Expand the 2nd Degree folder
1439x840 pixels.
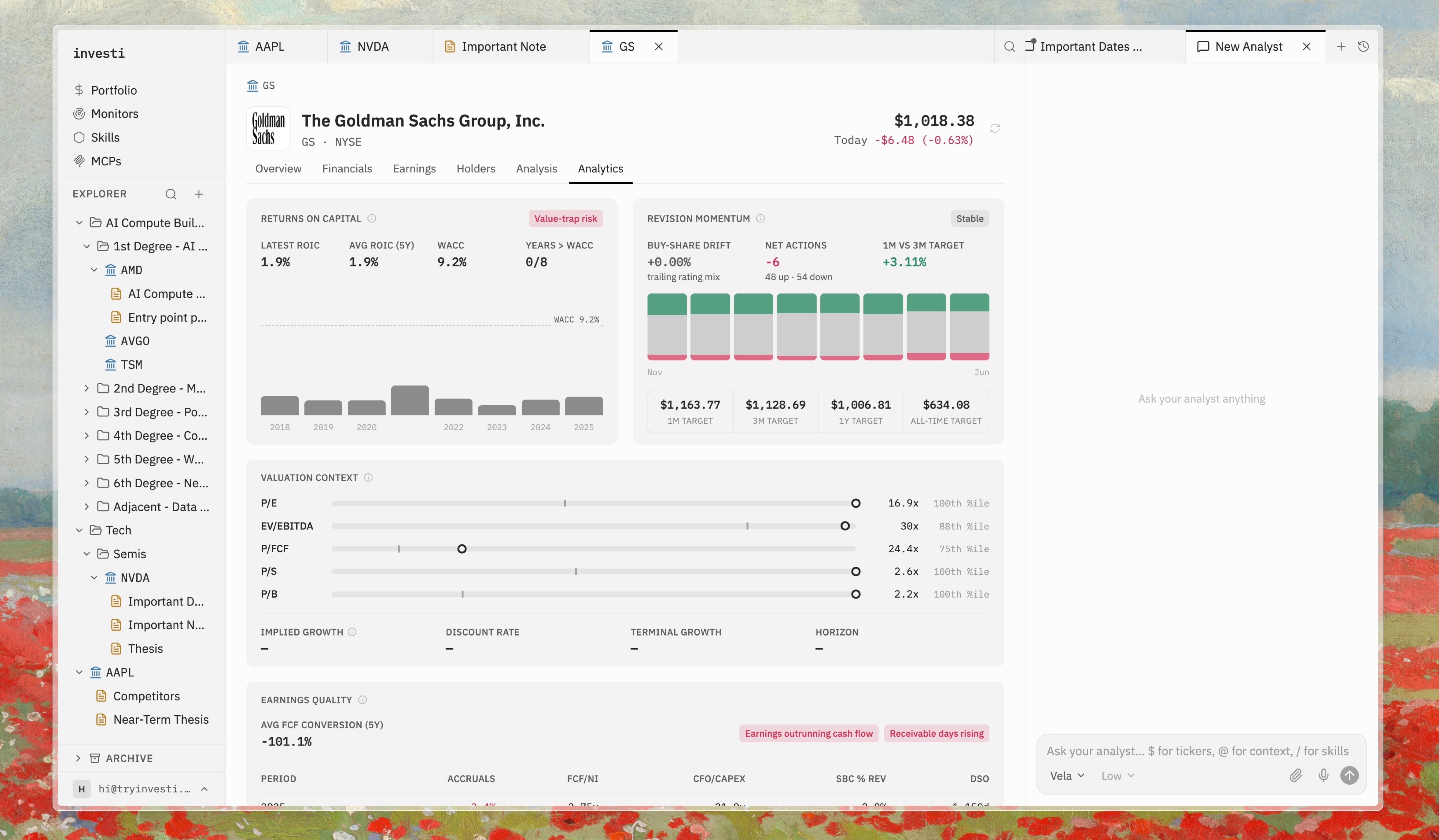[87, 388]
